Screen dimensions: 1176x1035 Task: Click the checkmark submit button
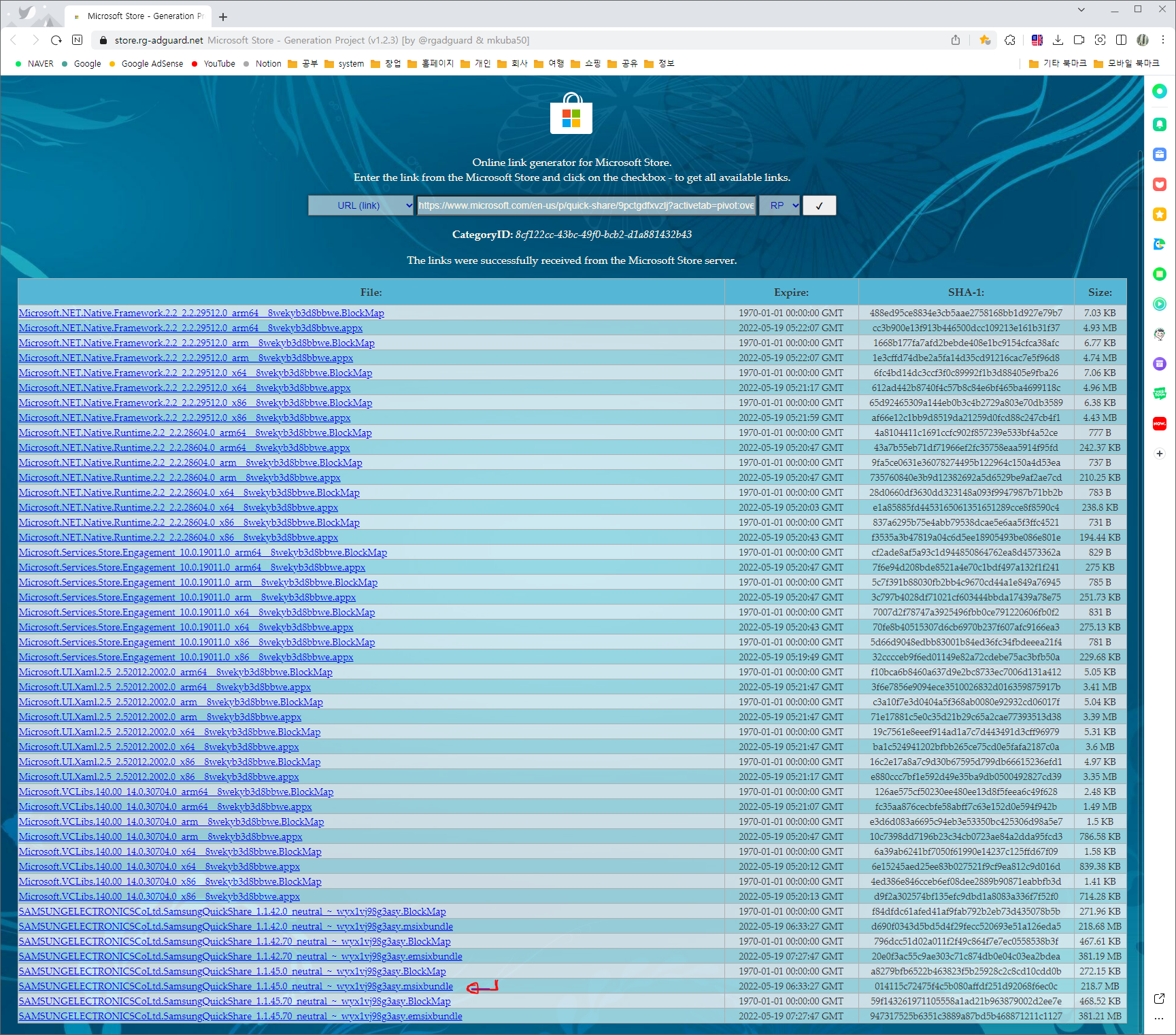(819, 205)
